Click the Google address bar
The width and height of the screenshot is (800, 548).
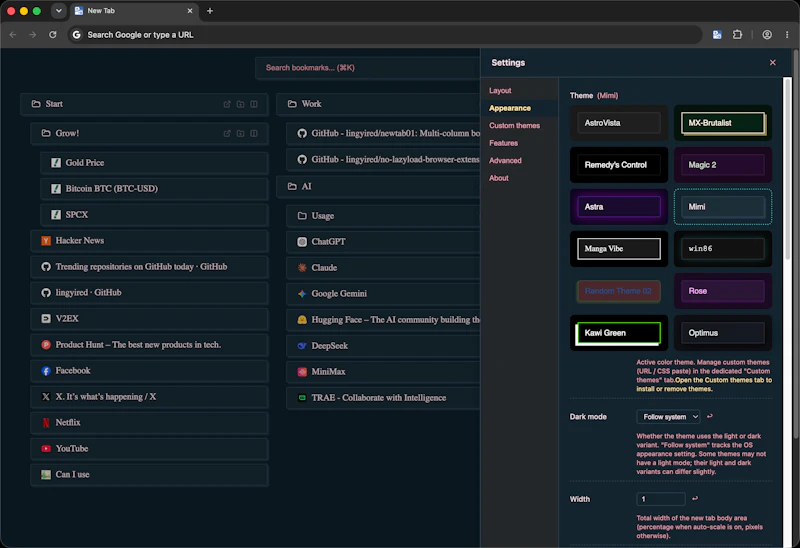385,35
